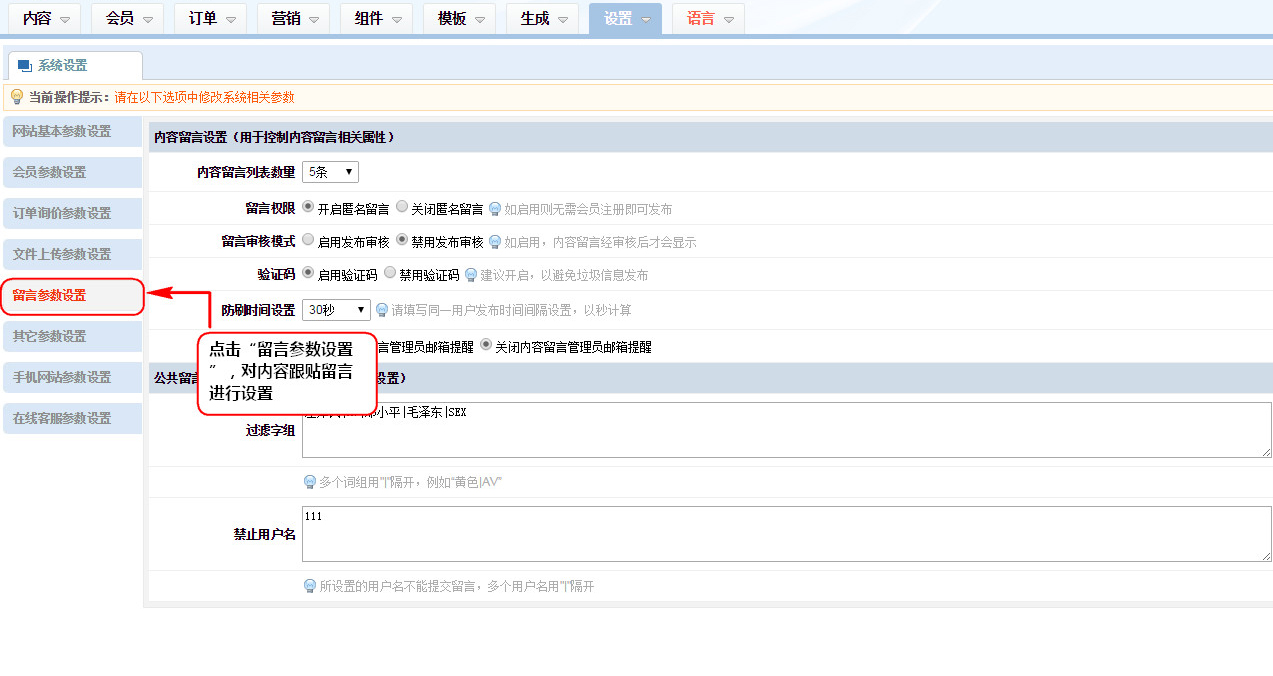Click hint icon beside 禁用验证码 option
Image resolution: width=1273 pixels, height=676 pixels.
[470, 275]
